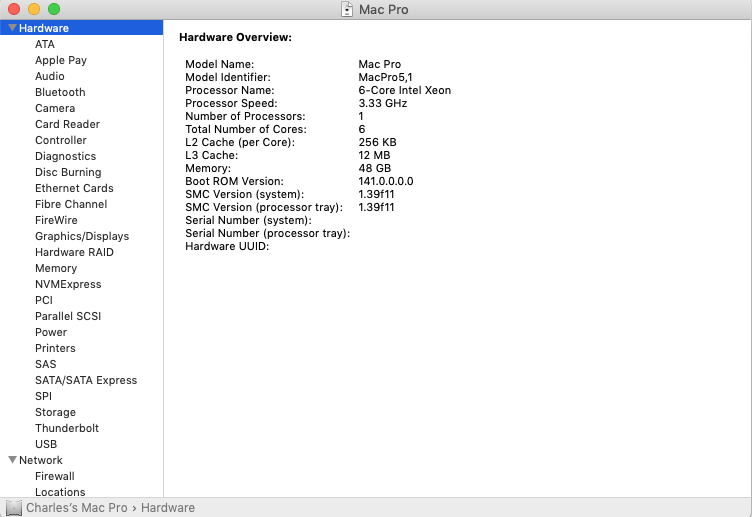Click the Total Number of Cores label
This screenshot has height=517, width=752.
click(246, 129)
